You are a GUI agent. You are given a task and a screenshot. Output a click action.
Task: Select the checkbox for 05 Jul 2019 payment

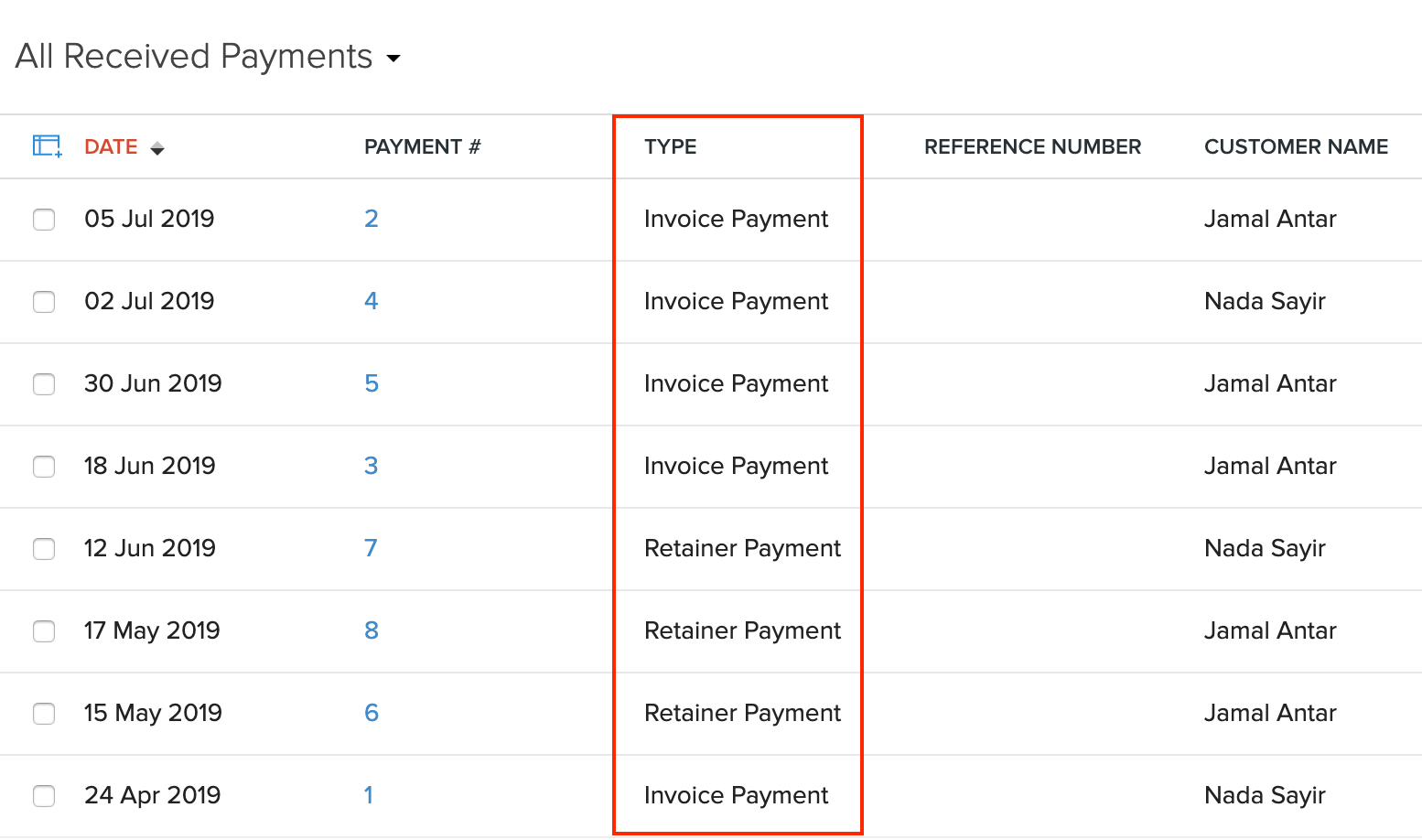click(x=44, y=220)
